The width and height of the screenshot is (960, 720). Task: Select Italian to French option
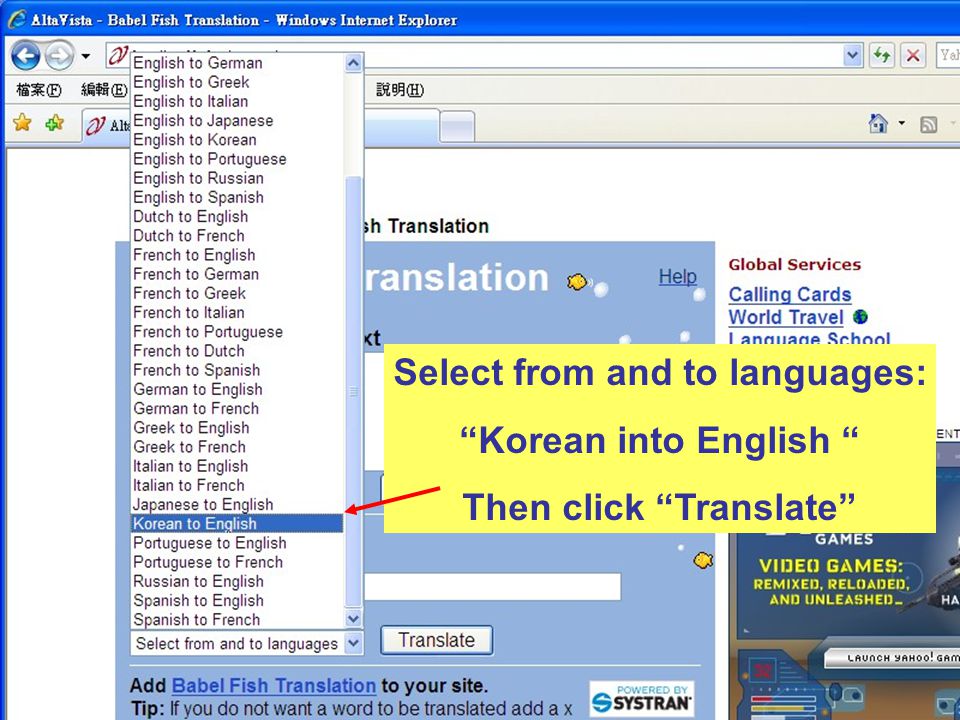238,486
